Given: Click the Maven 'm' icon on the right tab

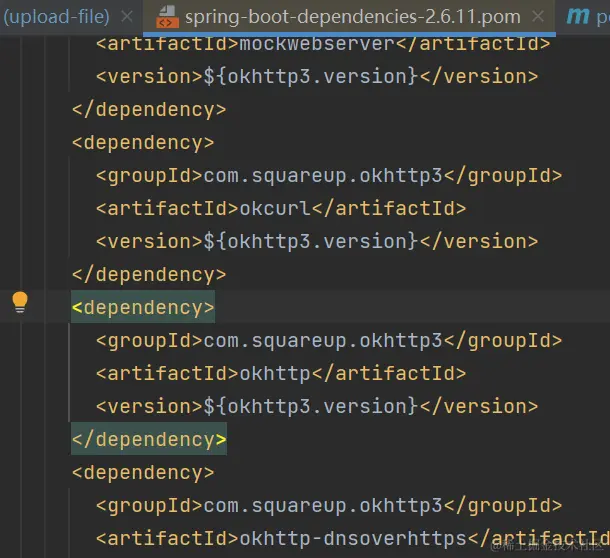Looking at the screenshot, I should click(578, 16).
